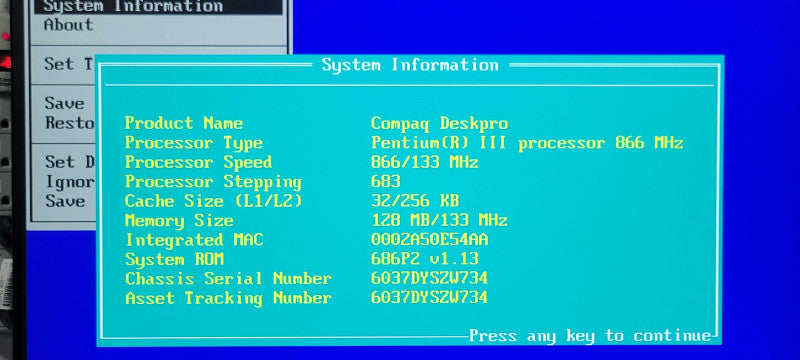This screenshot has height=360, width=800.
Task: Click the System ROM label
Action: [x=174, y=260]
